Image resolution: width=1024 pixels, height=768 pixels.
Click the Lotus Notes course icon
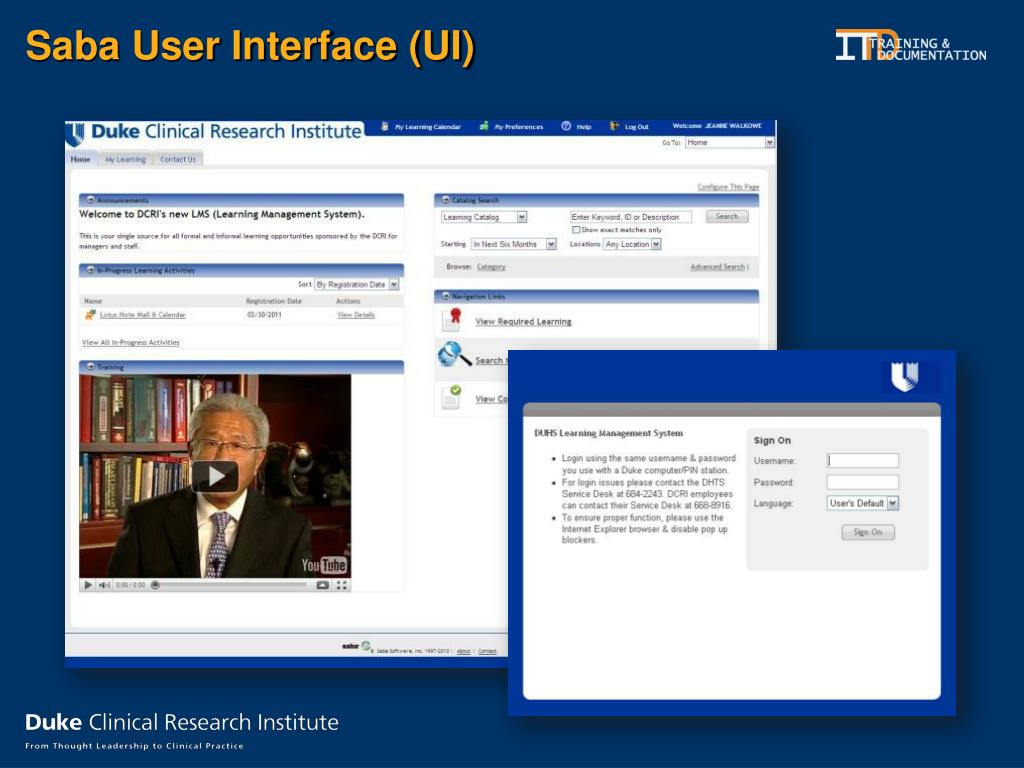coord(90,315)
